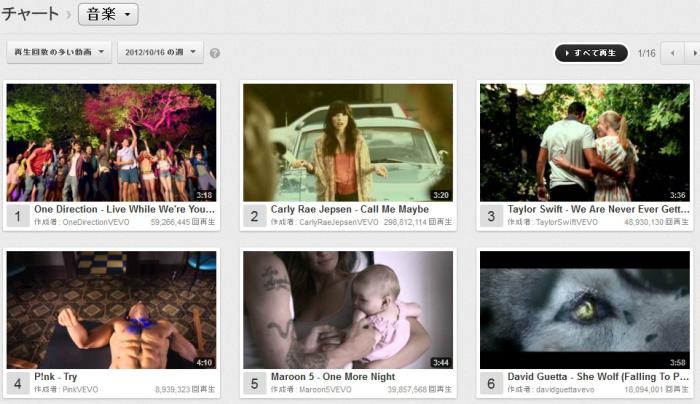The image size is (700, 404).
Task: Open PinkVEVO channel link
Action: coord(80,389)
